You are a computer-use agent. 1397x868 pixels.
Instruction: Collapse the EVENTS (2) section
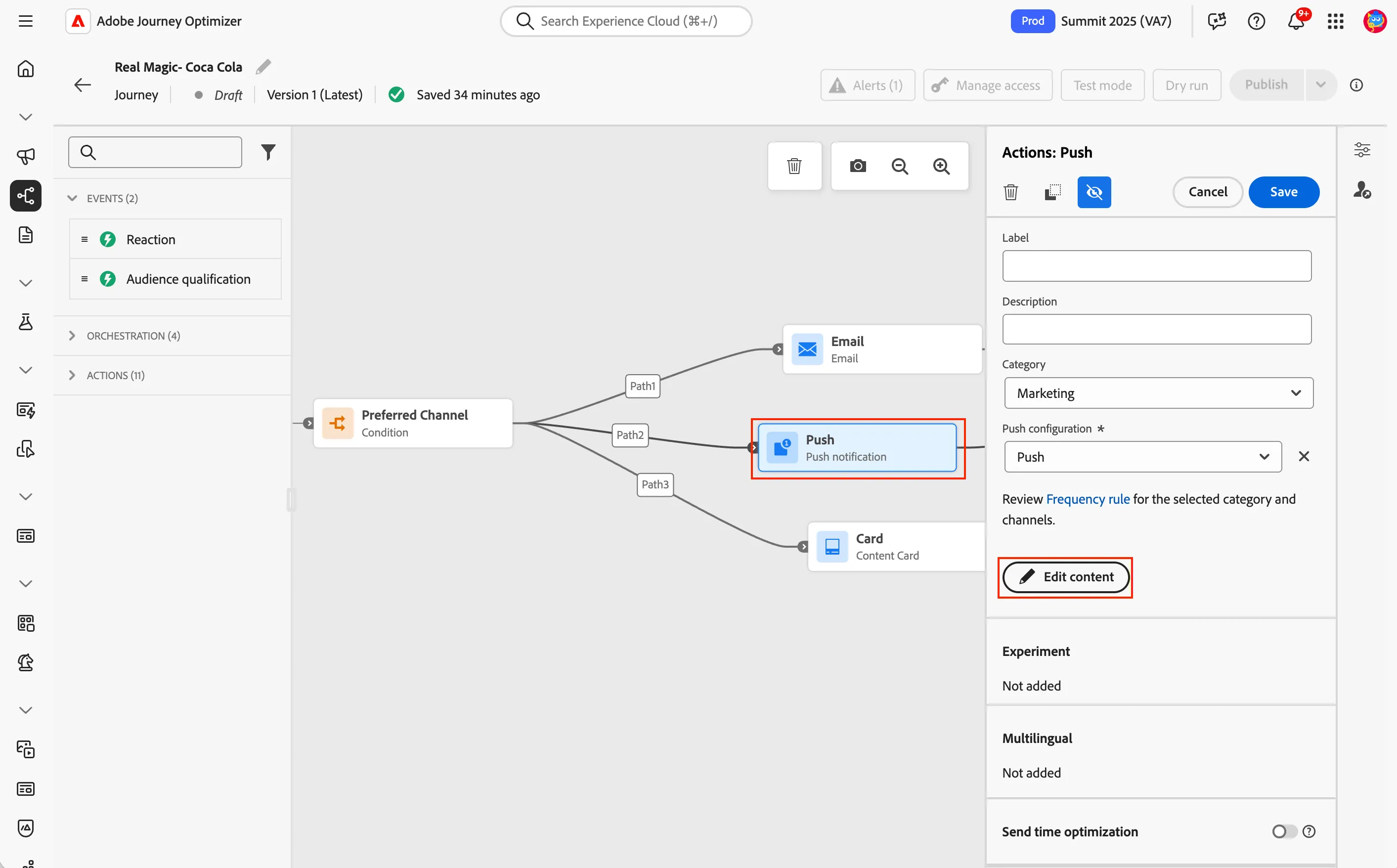72,198
